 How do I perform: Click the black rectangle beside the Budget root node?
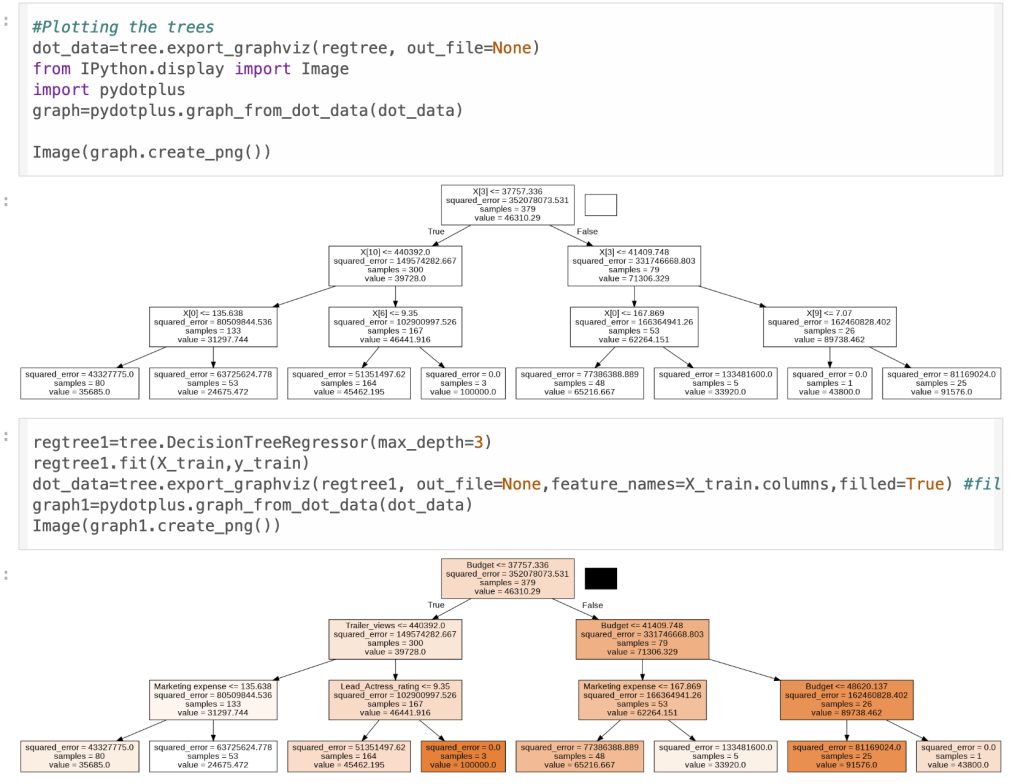pos(600,578)
